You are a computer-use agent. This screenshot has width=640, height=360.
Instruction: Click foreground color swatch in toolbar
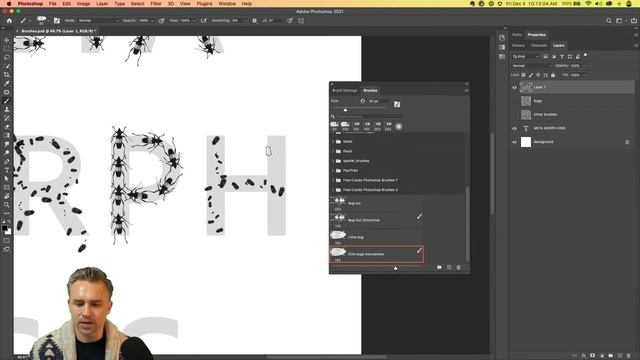tap(4, 228)
